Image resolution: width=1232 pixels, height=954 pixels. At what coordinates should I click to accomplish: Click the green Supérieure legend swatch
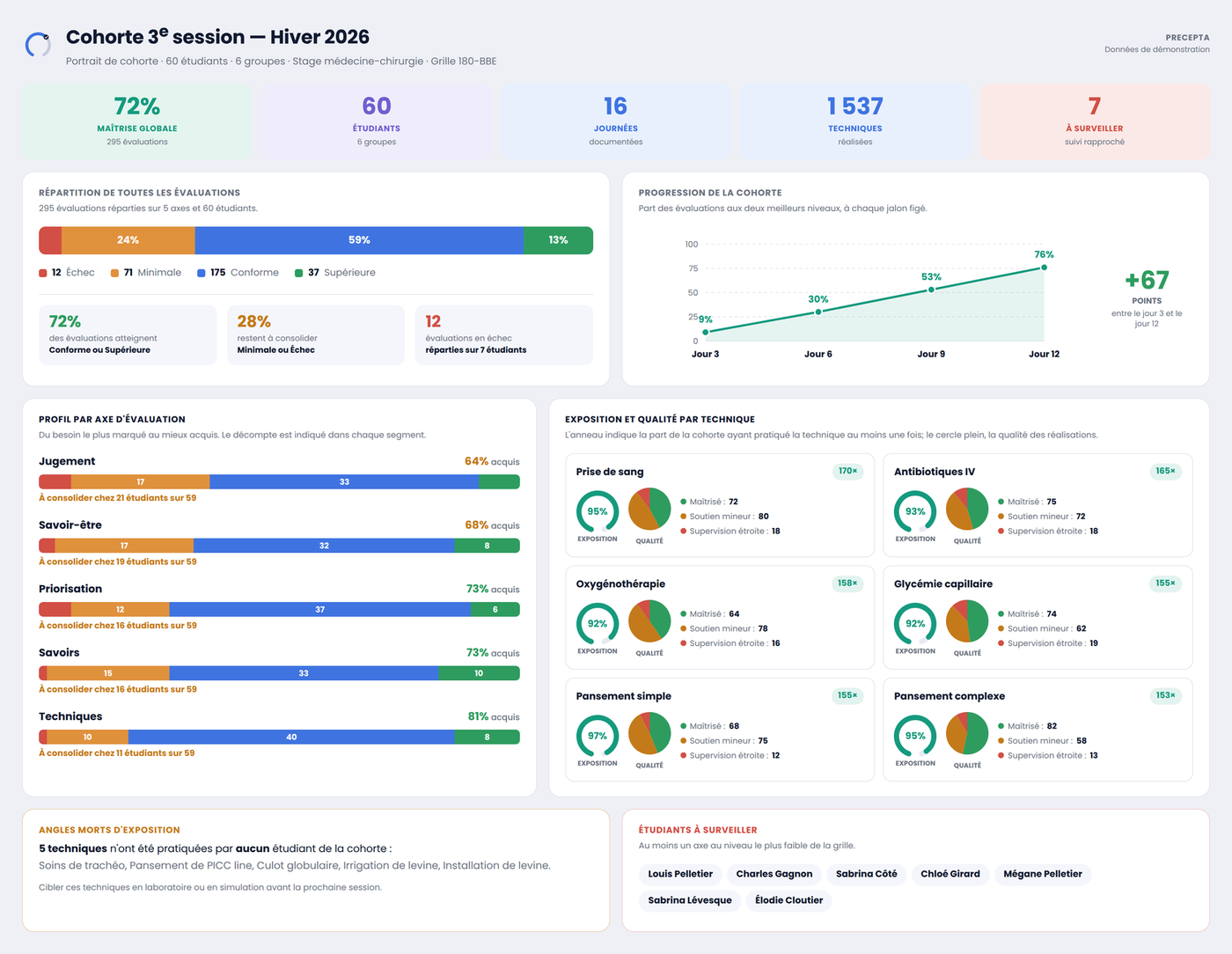pos(299,273)
